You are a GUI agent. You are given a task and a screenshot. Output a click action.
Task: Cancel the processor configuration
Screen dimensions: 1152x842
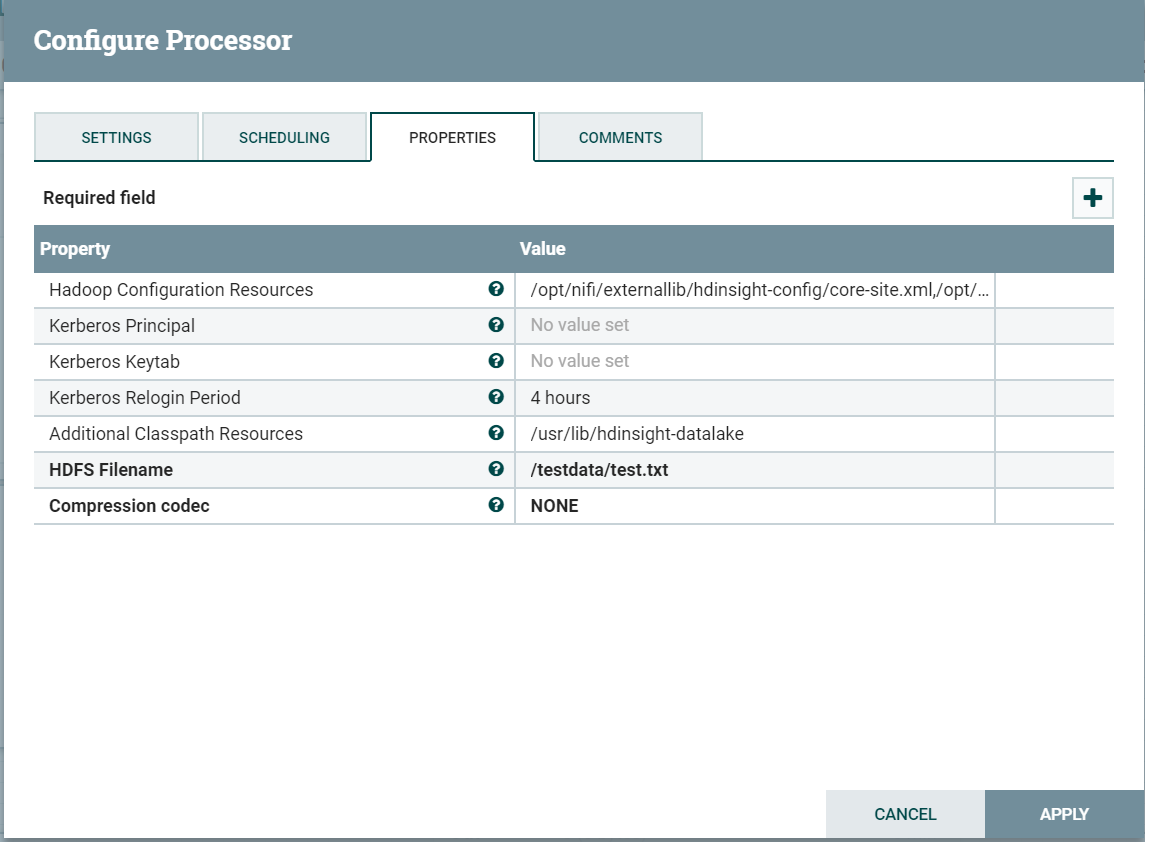click(905, 813)
